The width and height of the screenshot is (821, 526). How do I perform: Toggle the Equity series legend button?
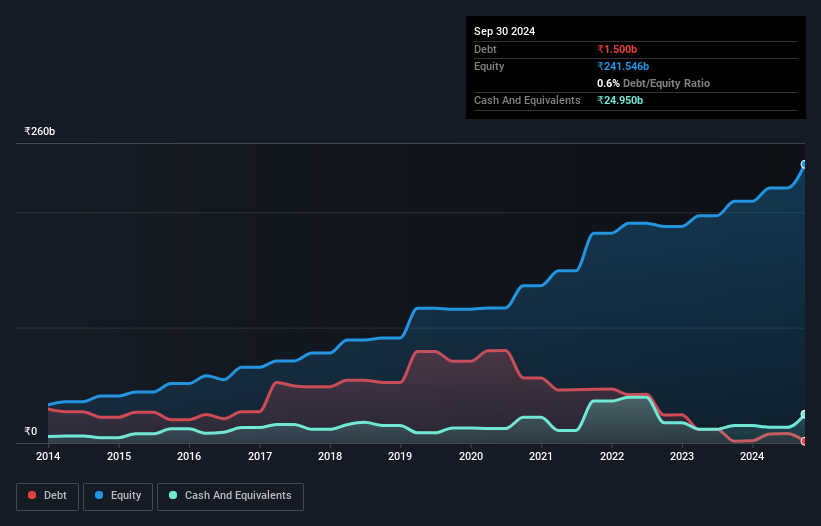(x=118, y=496)
